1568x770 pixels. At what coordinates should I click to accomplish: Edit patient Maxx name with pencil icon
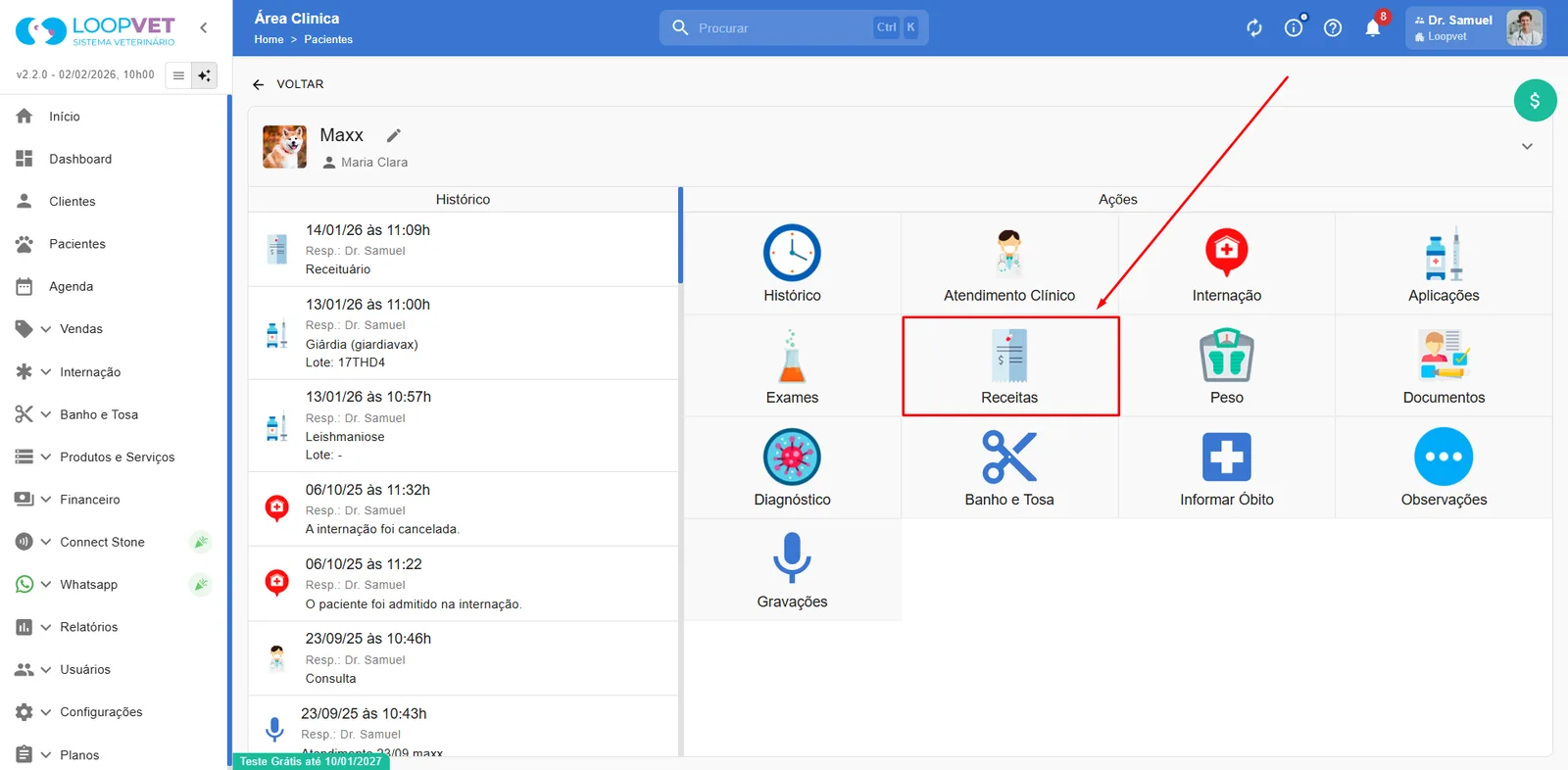coord(394,135)
